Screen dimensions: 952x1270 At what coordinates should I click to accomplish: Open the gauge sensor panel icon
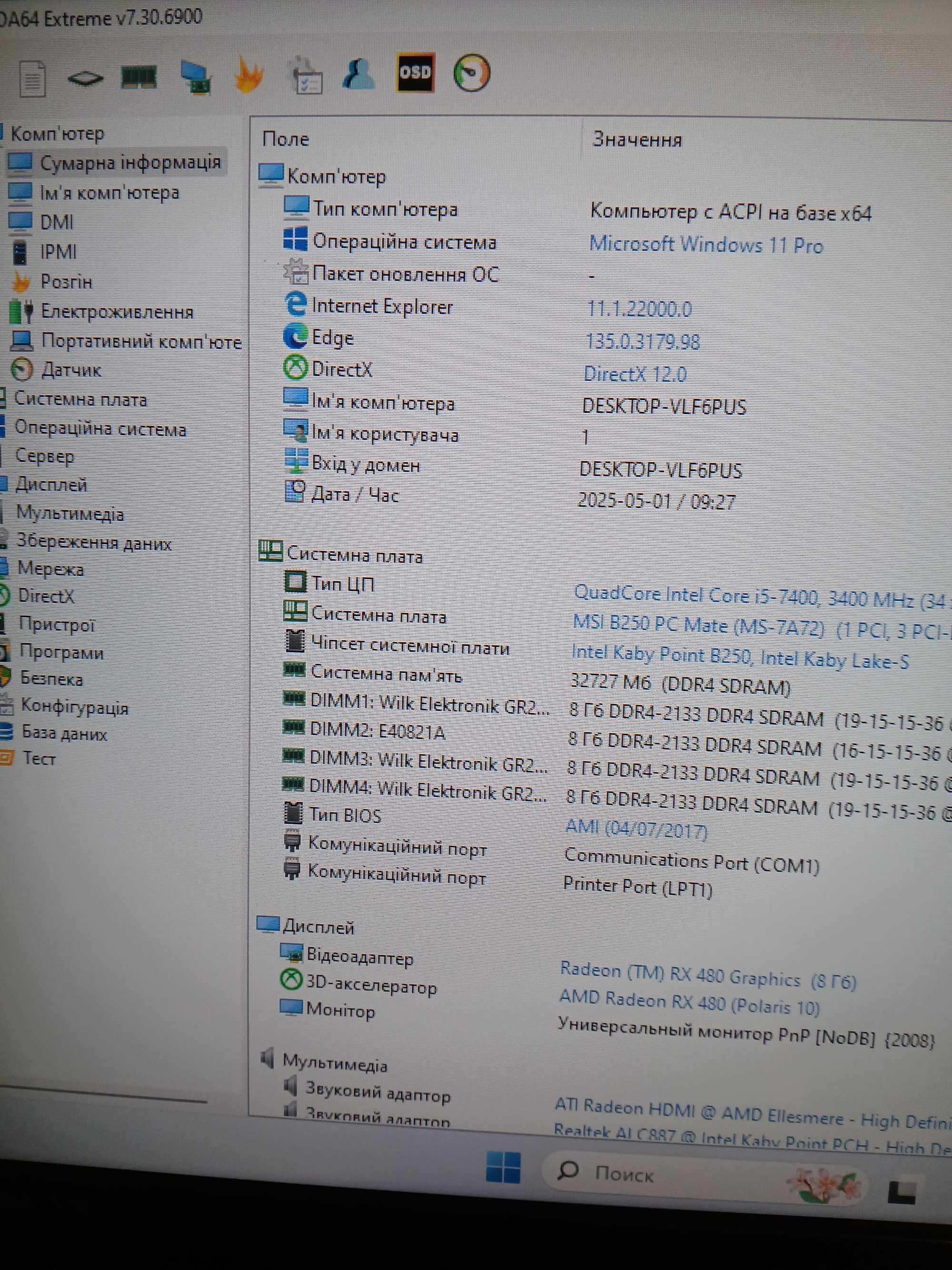(x=472, y=73)
